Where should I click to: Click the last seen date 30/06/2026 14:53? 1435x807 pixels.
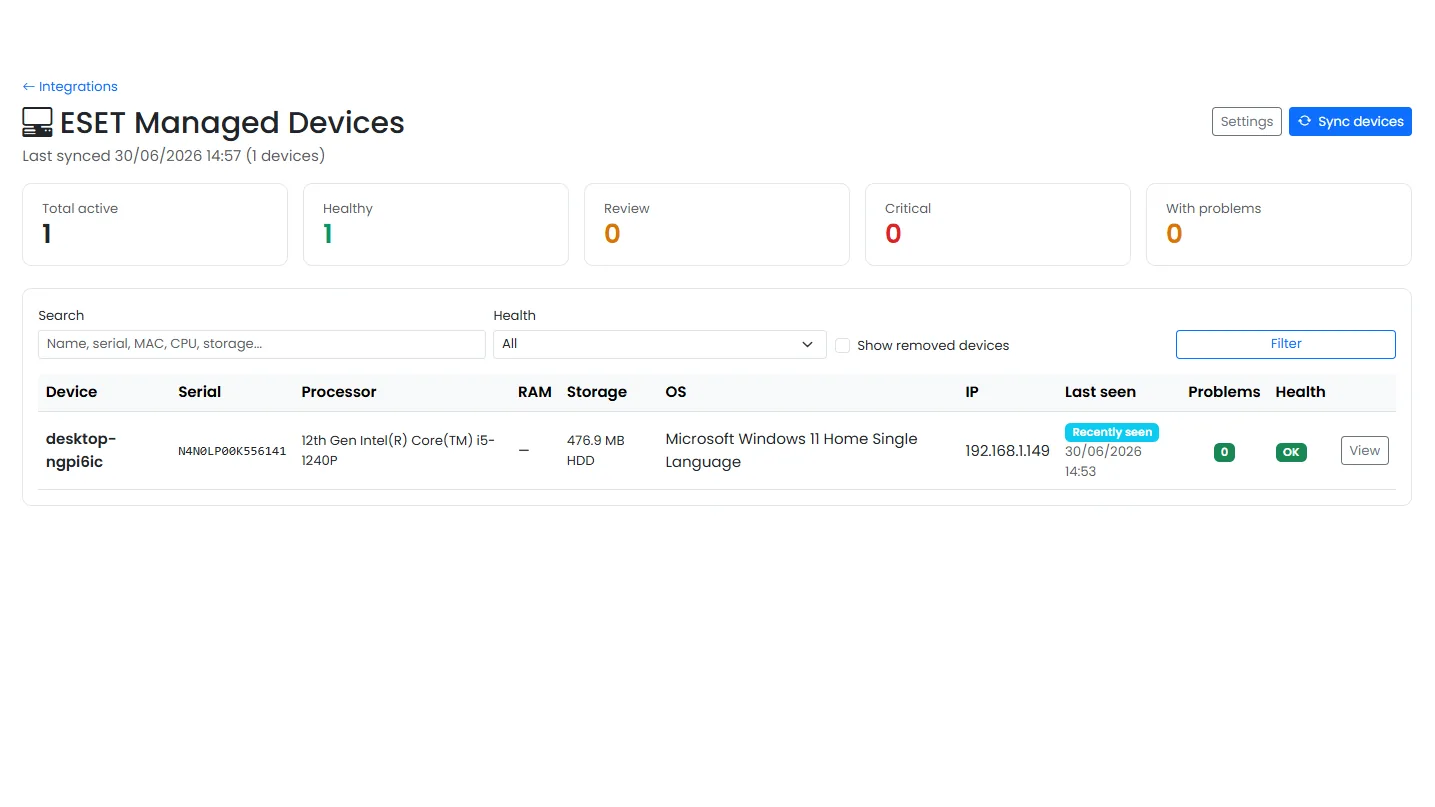(1103, 461)
